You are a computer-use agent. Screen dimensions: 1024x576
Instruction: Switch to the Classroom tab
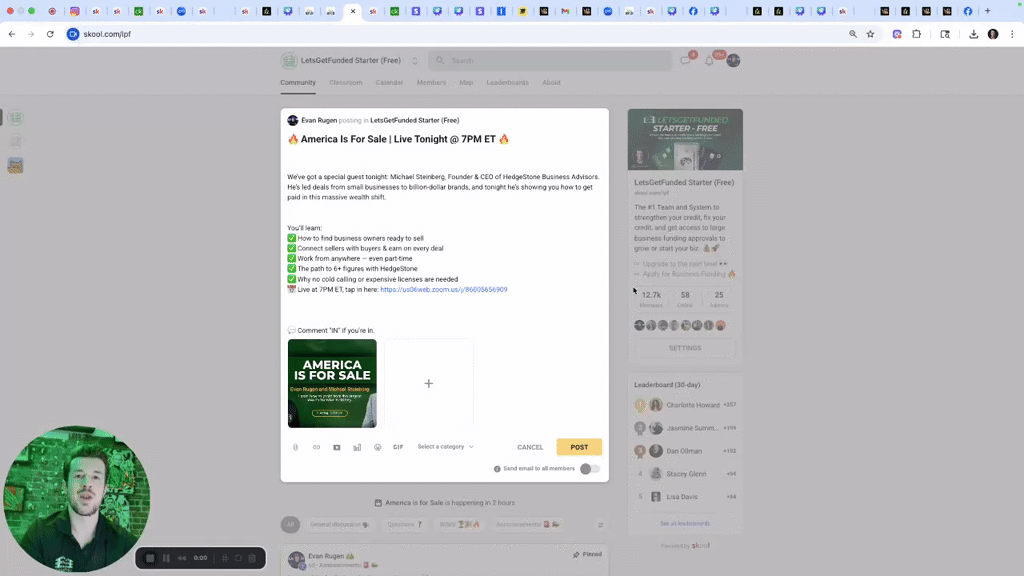pos(345,82)
